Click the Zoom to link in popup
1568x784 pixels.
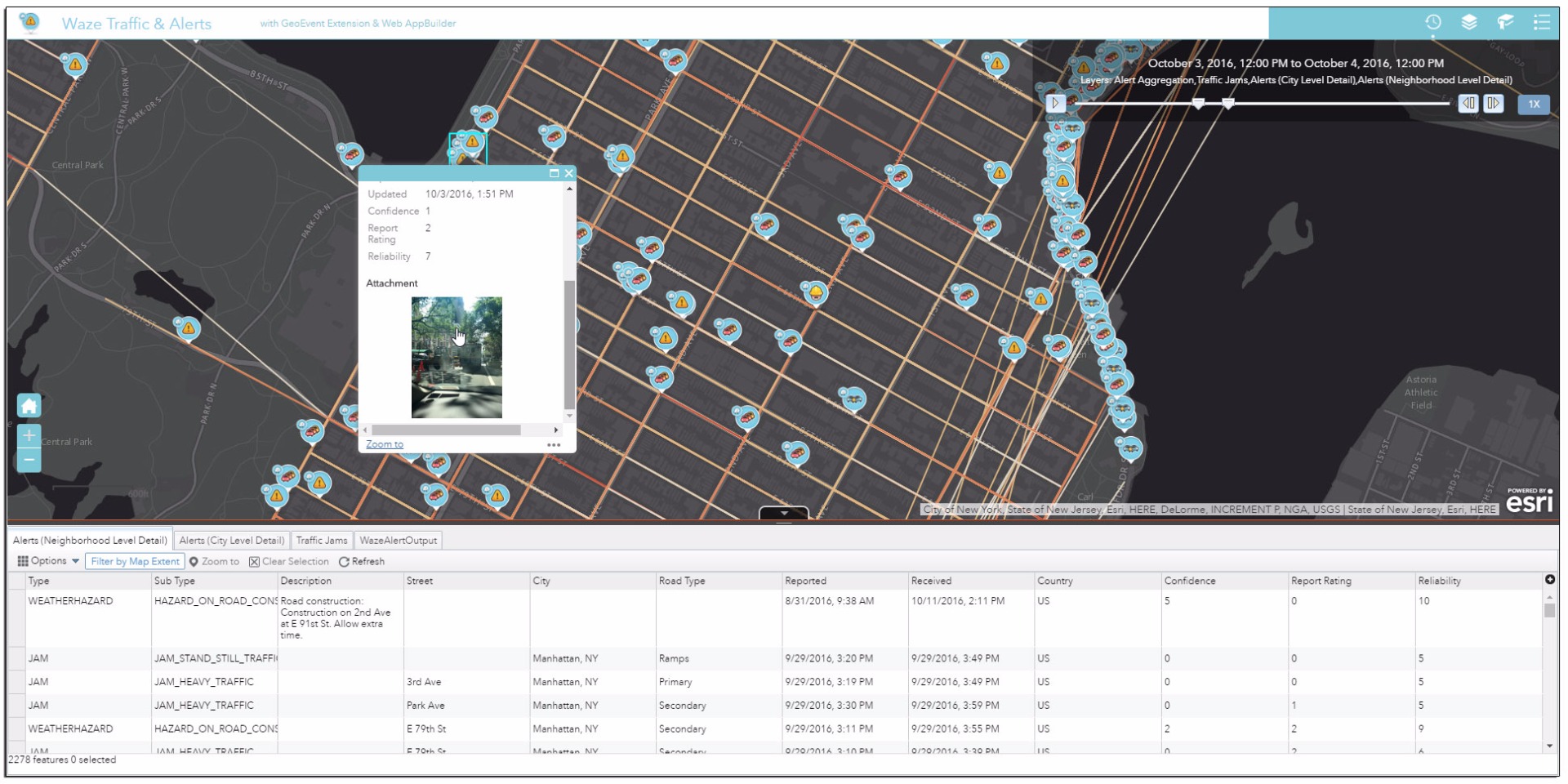coord(385,444)
